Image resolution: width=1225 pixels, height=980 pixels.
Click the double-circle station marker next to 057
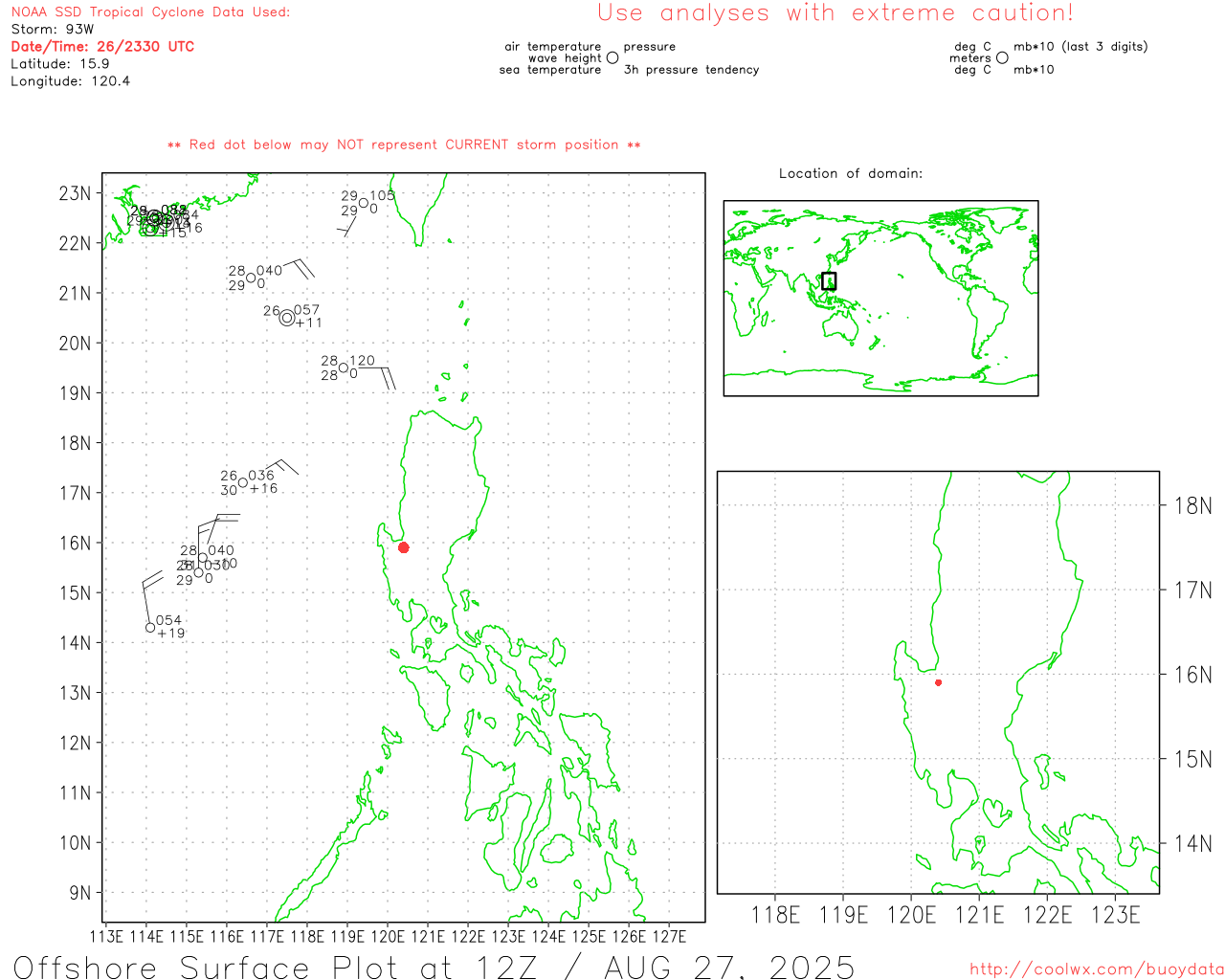pos(287,318)
